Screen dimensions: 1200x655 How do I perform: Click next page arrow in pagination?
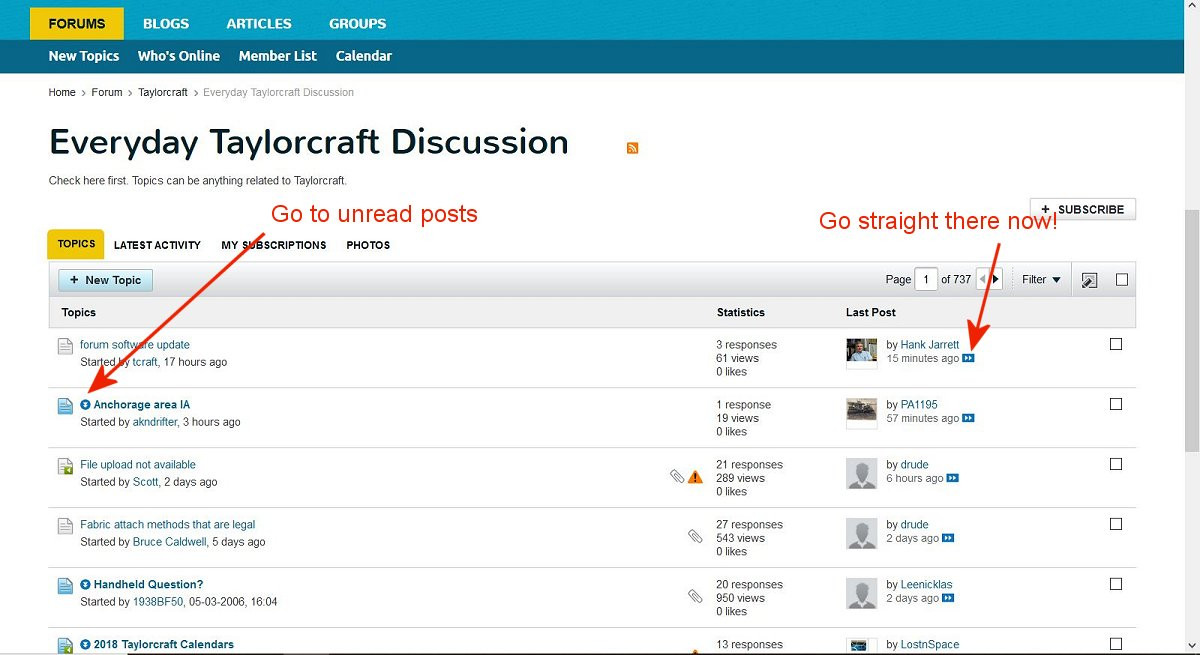(995, 280)
